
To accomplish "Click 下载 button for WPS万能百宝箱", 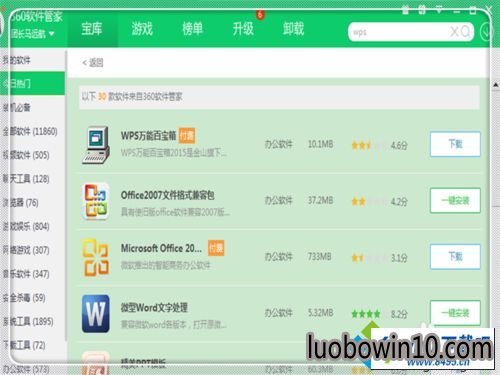I will [455, 144].
